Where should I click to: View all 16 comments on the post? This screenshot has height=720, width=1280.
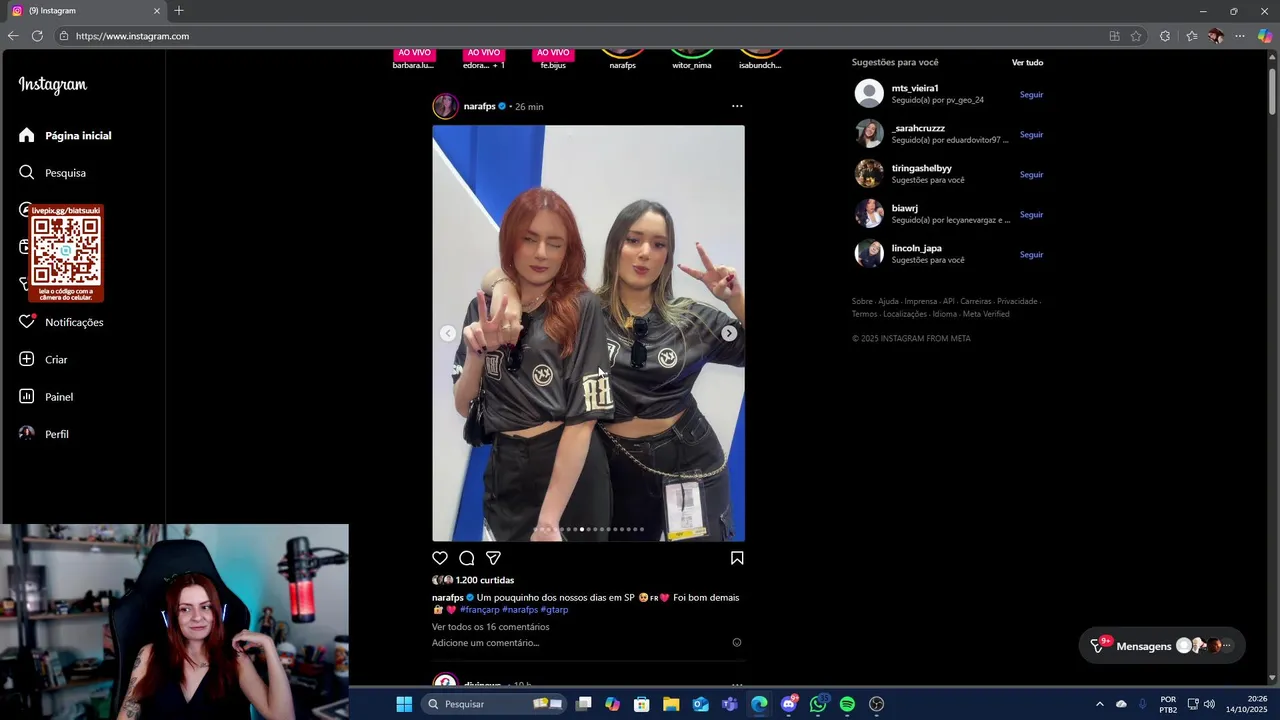click(x=490, y=627)
